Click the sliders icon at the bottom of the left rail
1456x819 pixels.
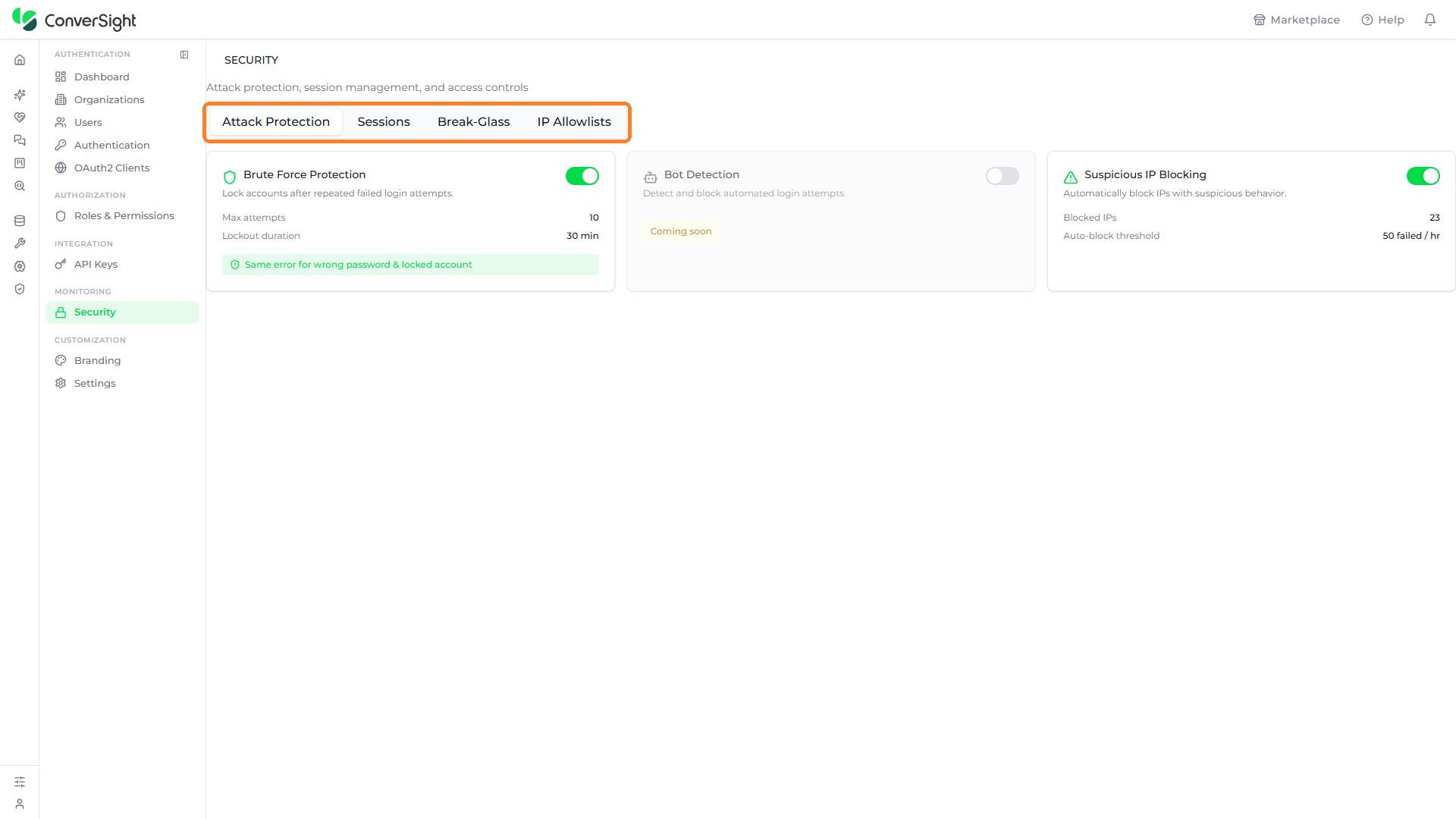tap(20, 782)
